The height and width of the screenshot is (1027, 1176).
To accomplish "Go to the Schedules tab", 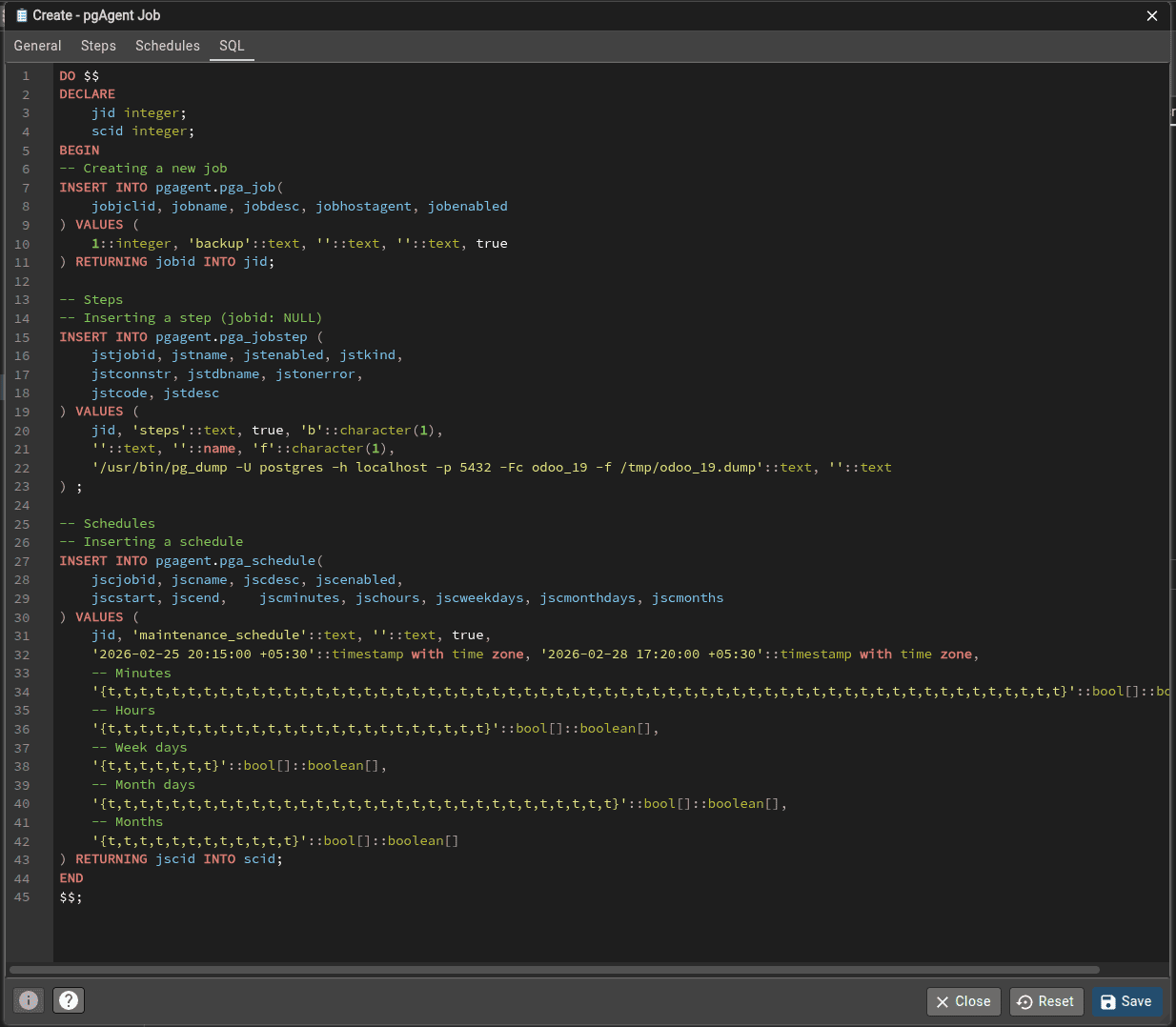I will coord(168,46).
